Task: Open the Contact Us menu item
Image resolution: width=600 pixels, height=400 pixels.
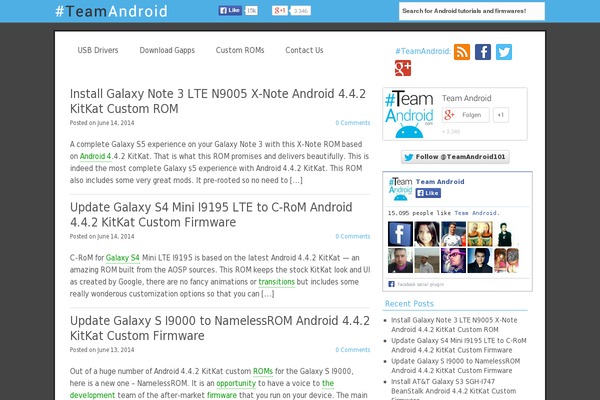Action: [304, 50]
